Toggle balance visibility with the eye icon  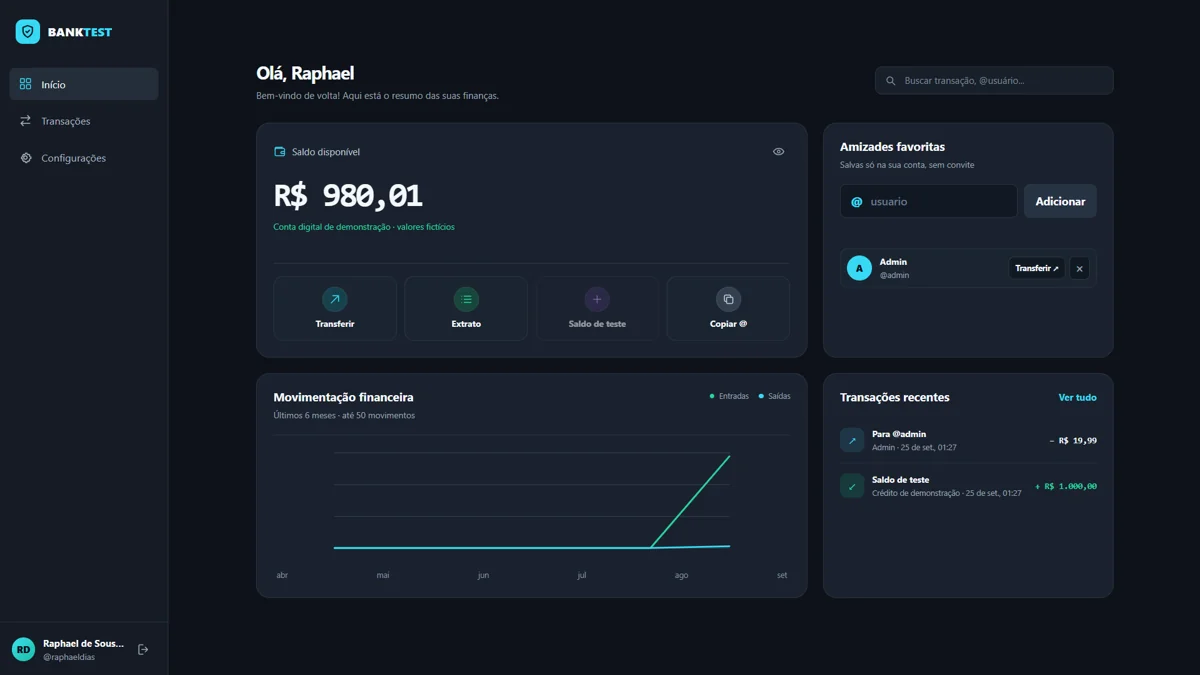click(x=778, y=152)
